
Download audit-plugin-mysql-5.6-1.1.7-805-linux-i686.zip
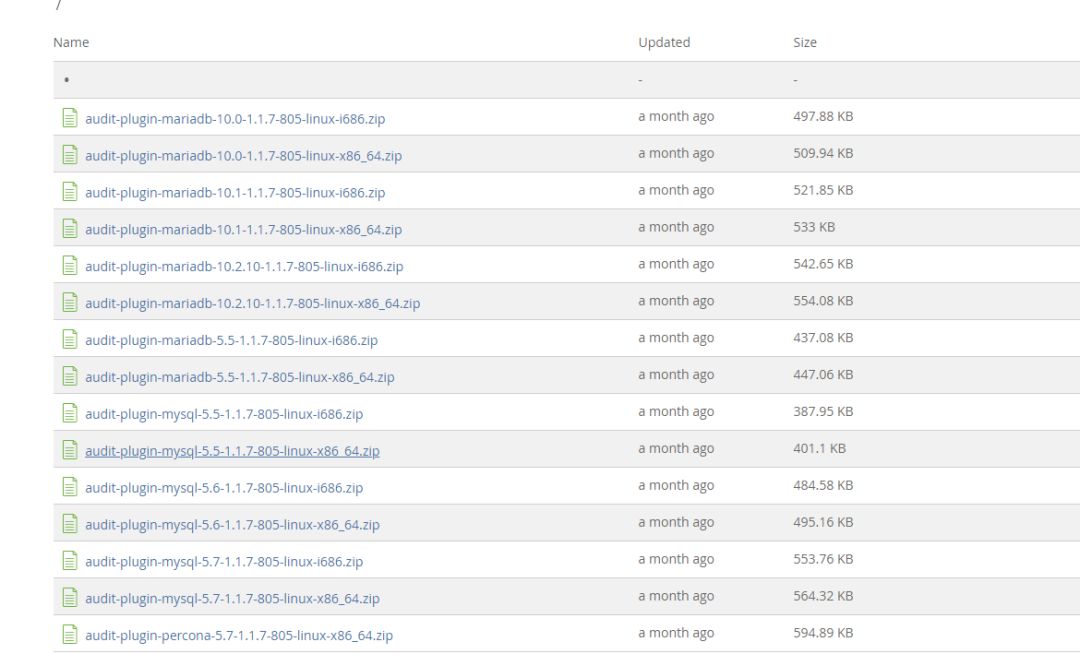point(224,488)
